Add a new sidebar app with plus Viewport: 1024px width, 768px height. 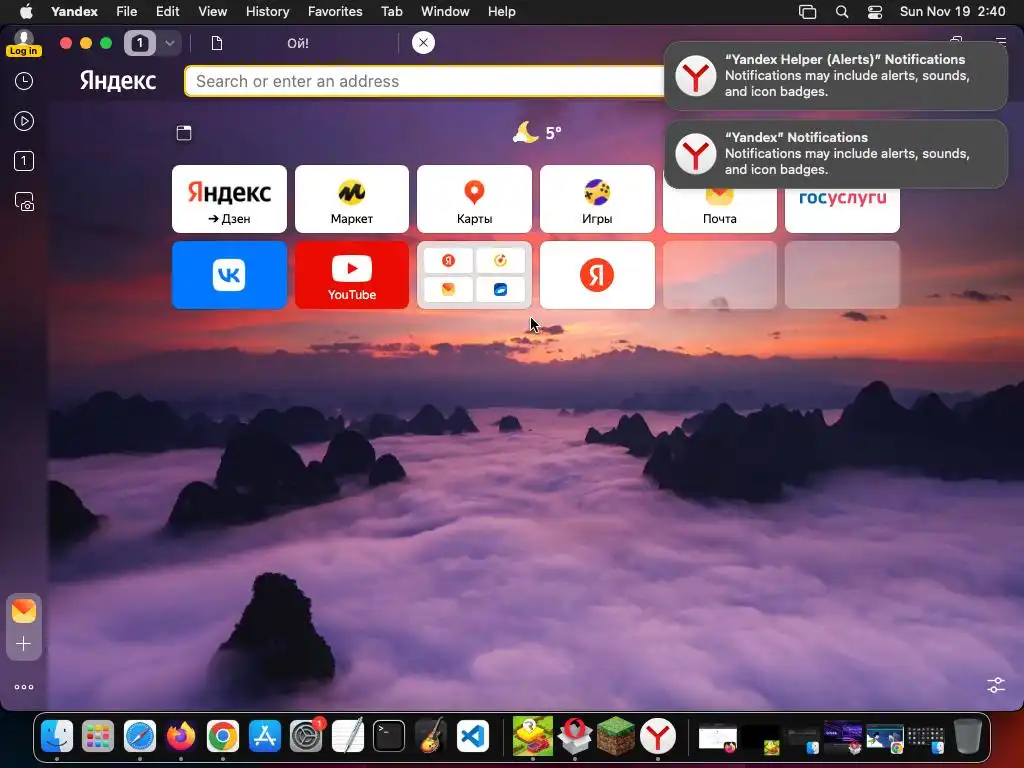pos(24,644)
